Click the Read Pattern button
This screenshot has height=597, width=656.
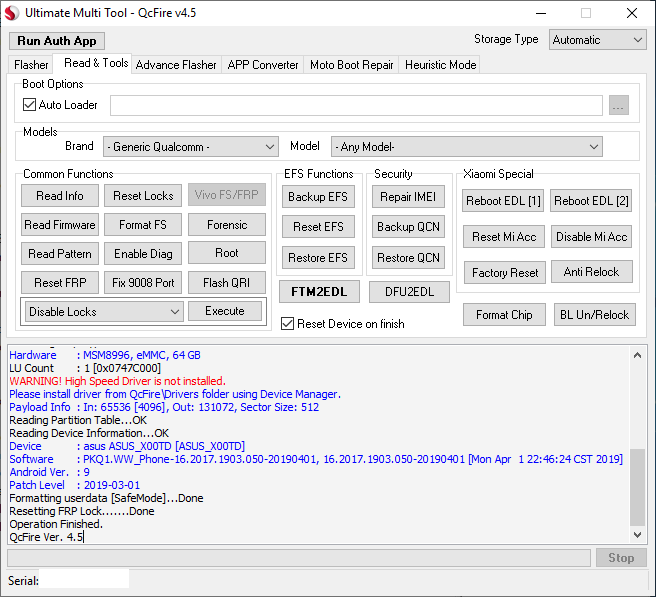tap(60, 254)
